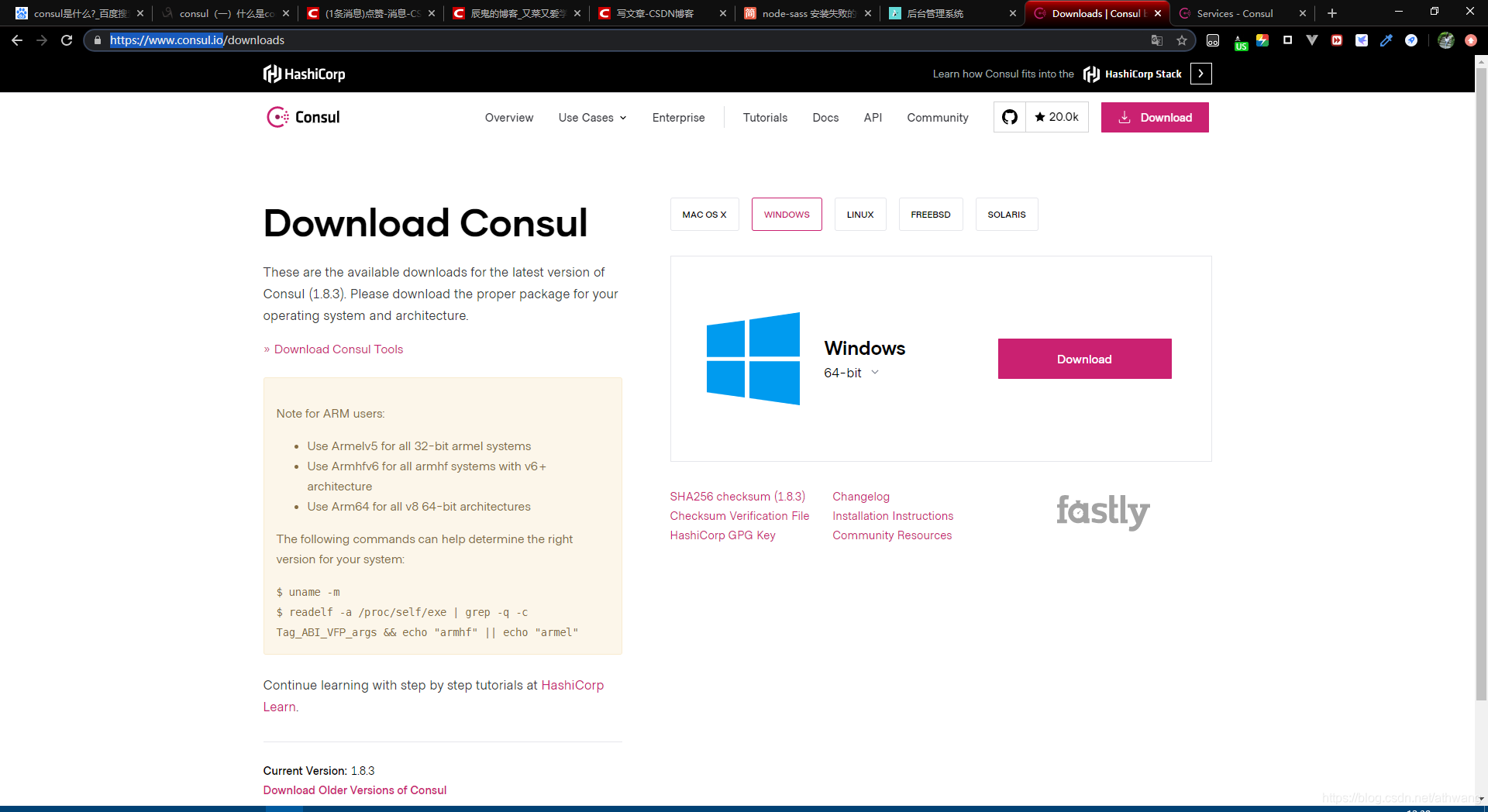
Task: Open the Download Consul Tools link
Action: tap(339, 349)
